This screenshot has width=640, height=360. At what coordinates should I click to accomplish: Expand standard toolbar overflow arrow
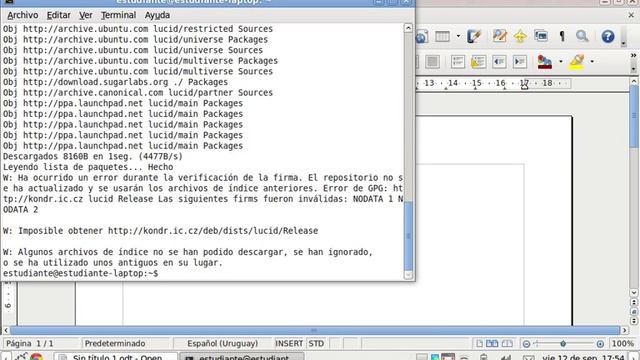623,42
